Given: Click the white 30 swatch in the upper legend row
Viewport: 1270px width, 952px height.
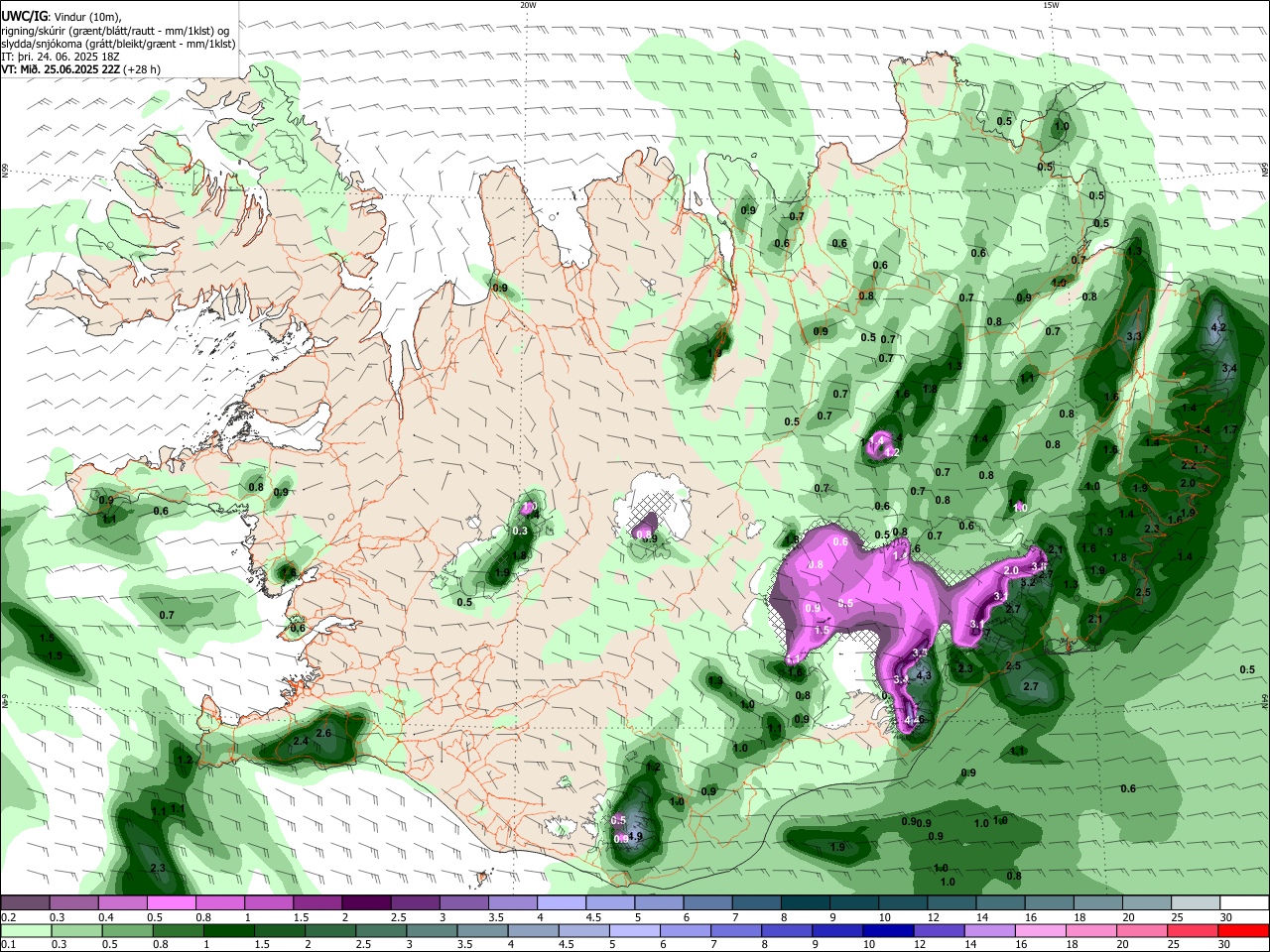Looking at the screenshot, I should [x=1245, y=902].
